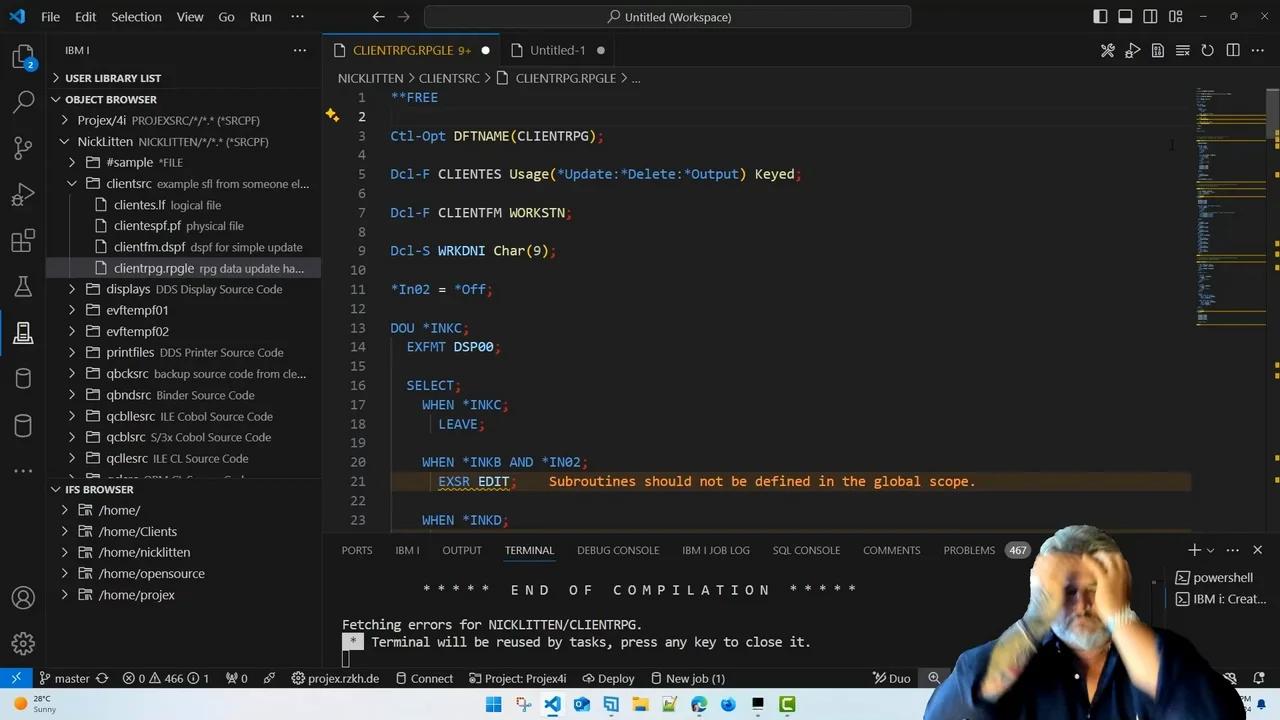1280x720 pixels.
Task: Split the editor to the right
Action: (1233, 50)
